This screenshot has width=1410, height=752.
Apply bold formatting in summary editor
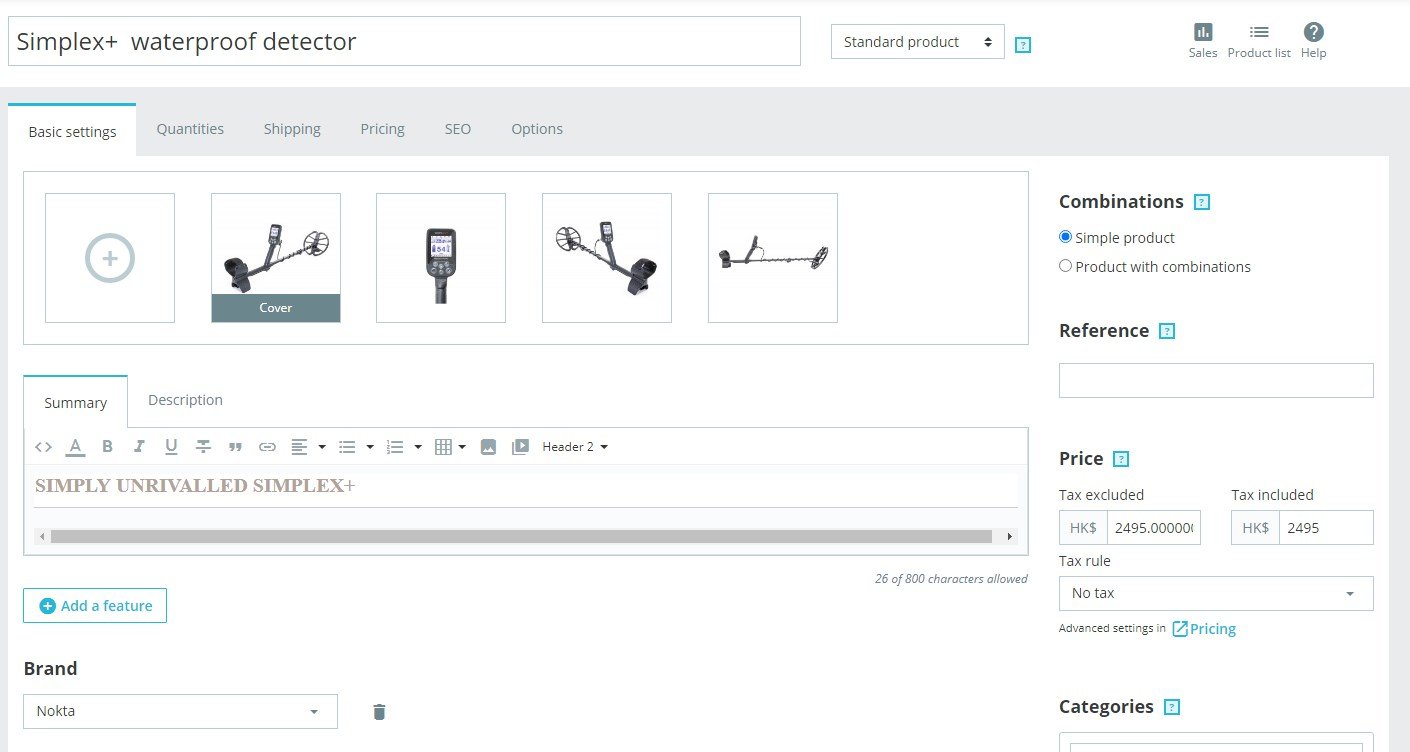[107, 447]
